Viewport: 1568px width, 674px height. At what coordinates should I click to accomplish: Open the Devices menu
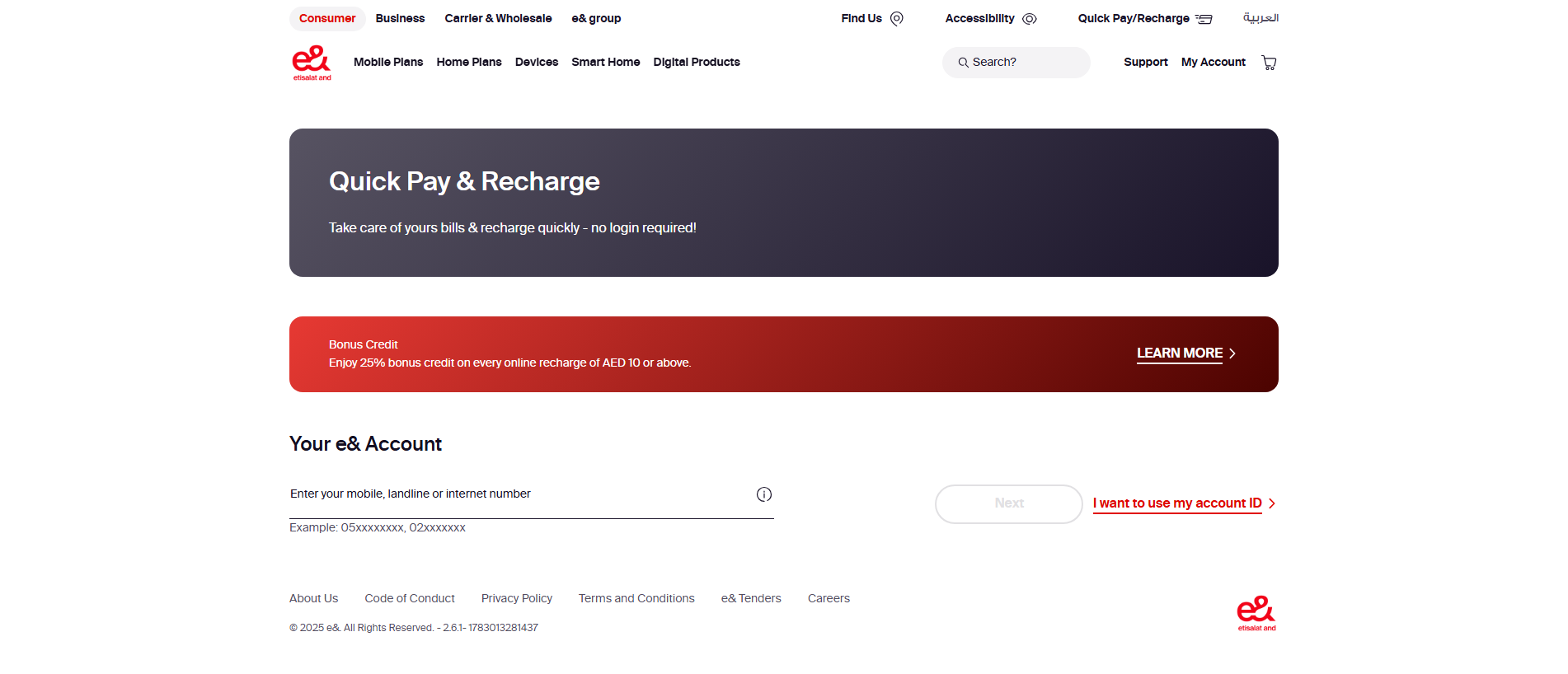537,62
